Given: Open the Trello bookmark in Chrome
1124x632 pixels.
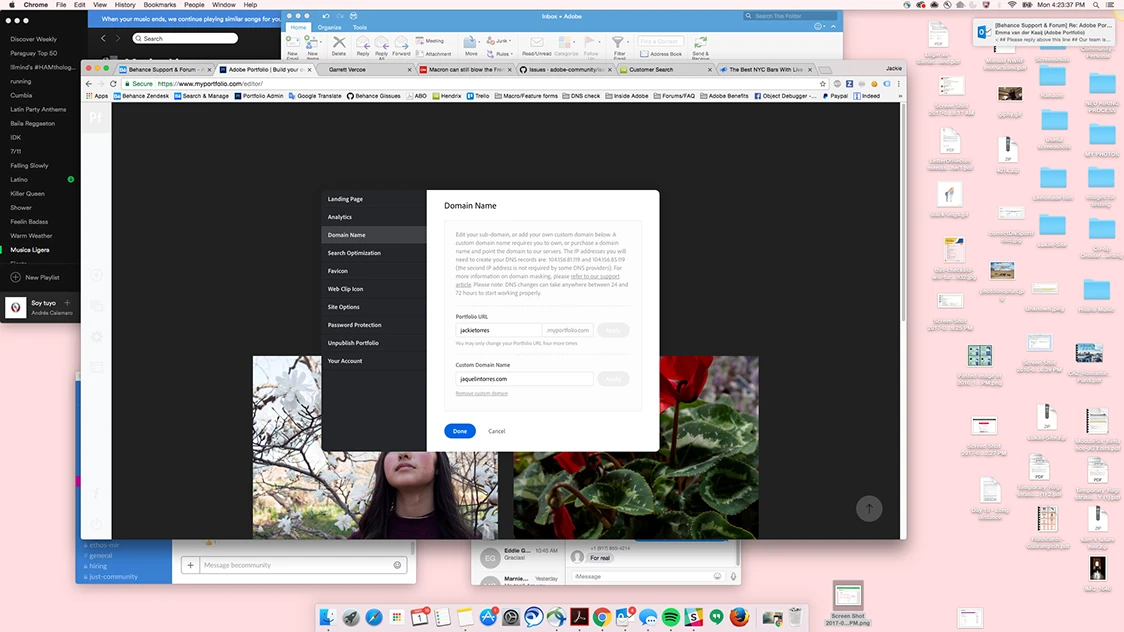Looking at the screenshot, I should pyautogui.click(x=476, y=95).
